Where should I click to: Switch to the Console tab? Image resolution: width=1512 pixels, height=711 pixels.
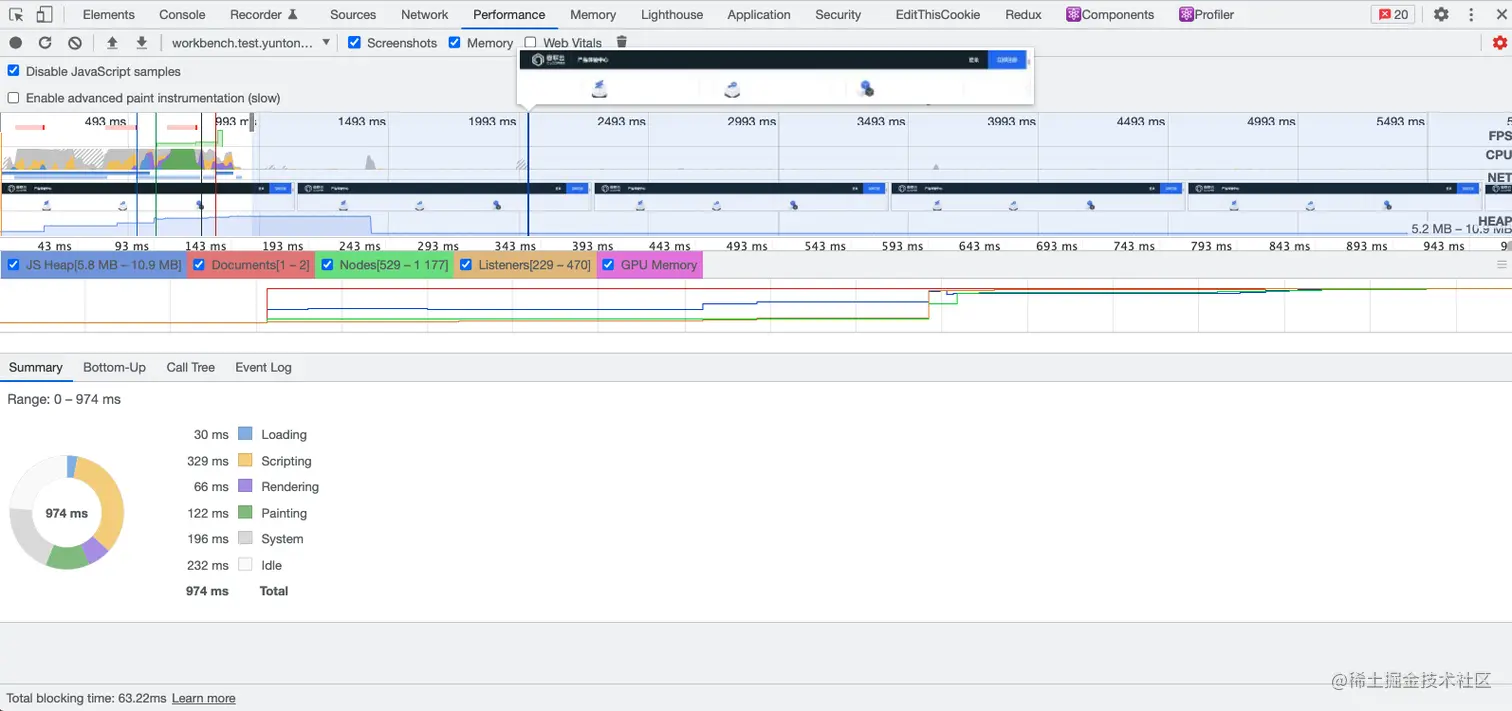click(x=182, y=15)
